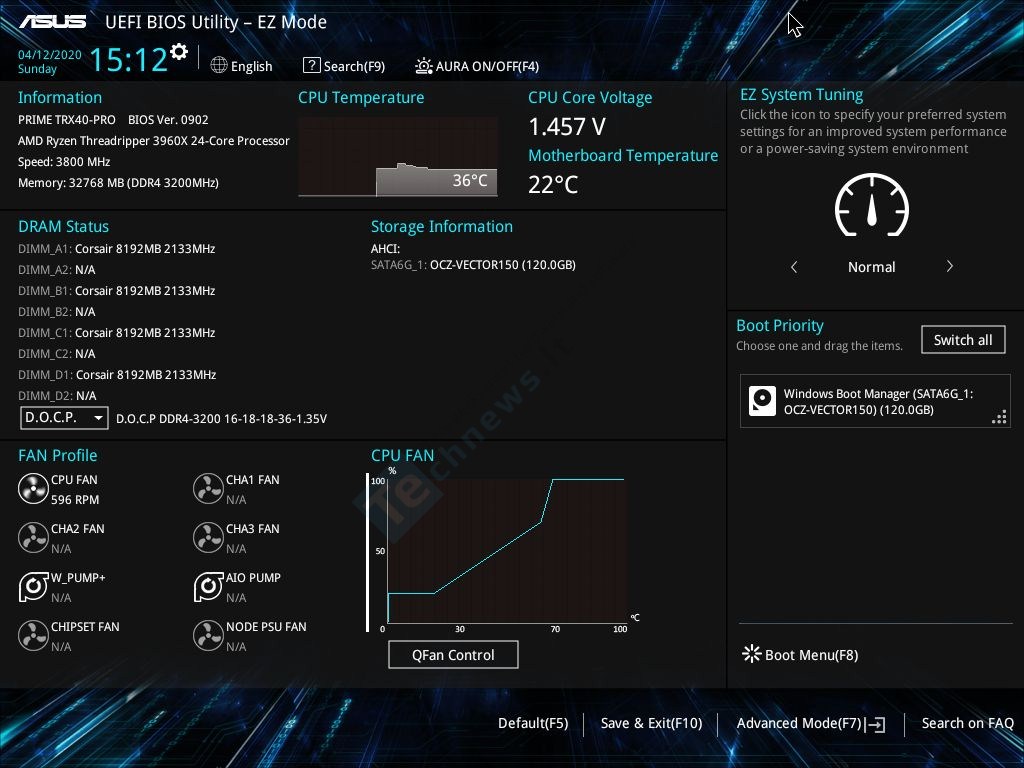Click the Search question mark icon
This screenshot has height=768, width=1024.
click(312, 65)
